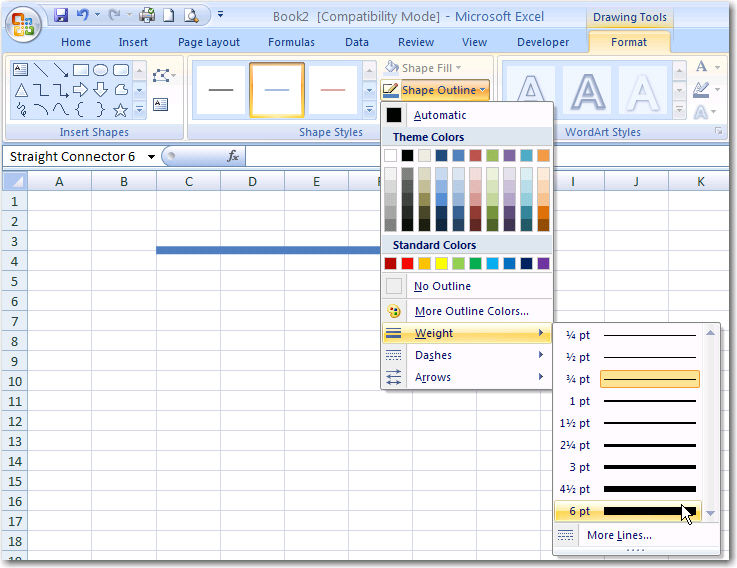Image resolution: width=737 pixels, height=568 pixels.
Task: Select the Freeform scribble shape
Action: [21, 110]
